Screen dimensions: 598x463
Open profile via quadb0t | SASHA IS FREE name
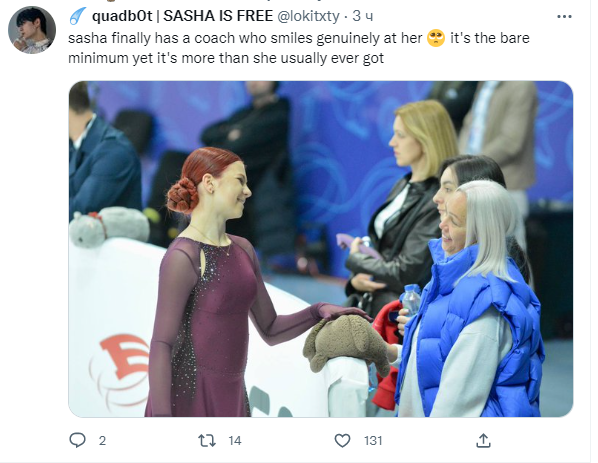coord(182,16)
